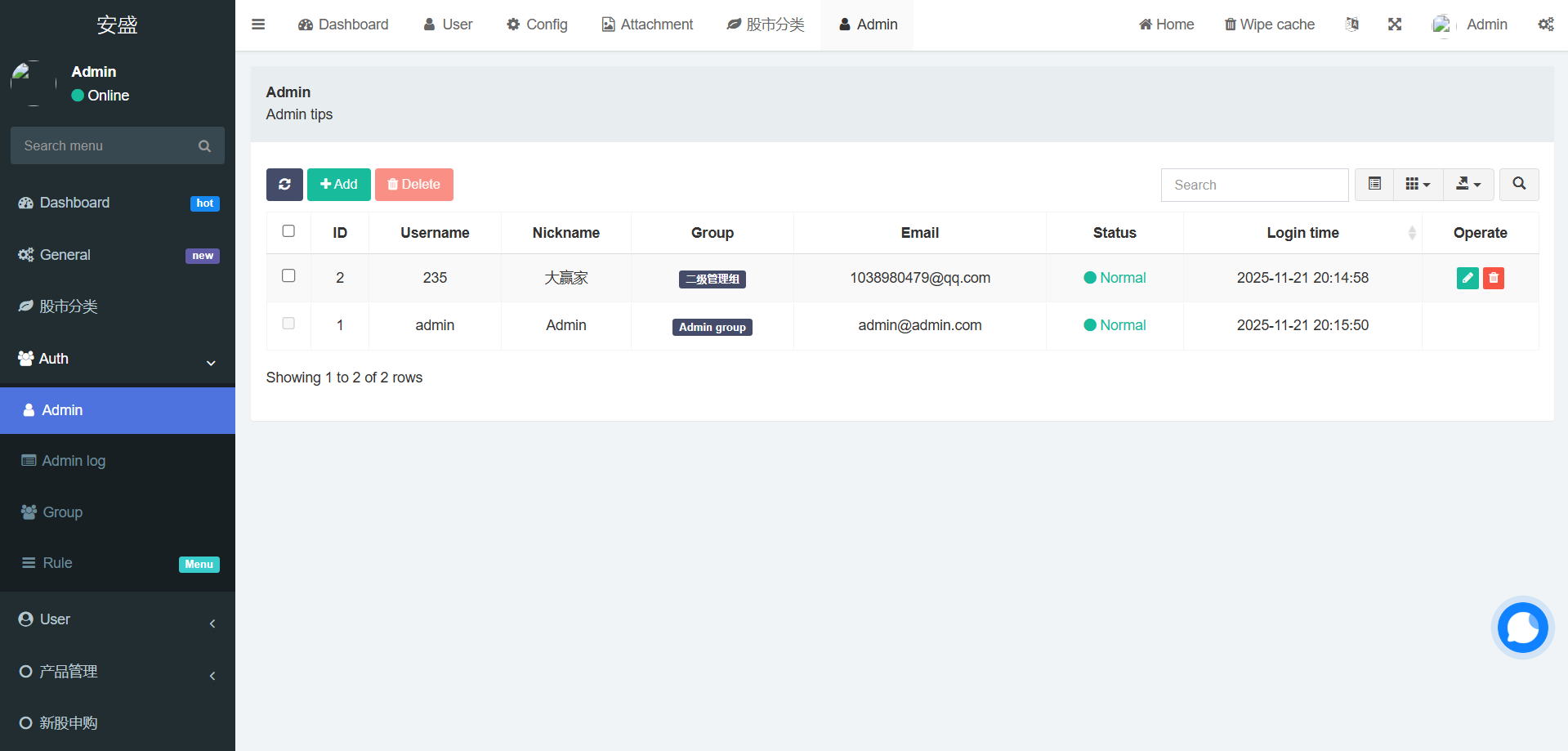Click the green Add button

coord(339,185)
